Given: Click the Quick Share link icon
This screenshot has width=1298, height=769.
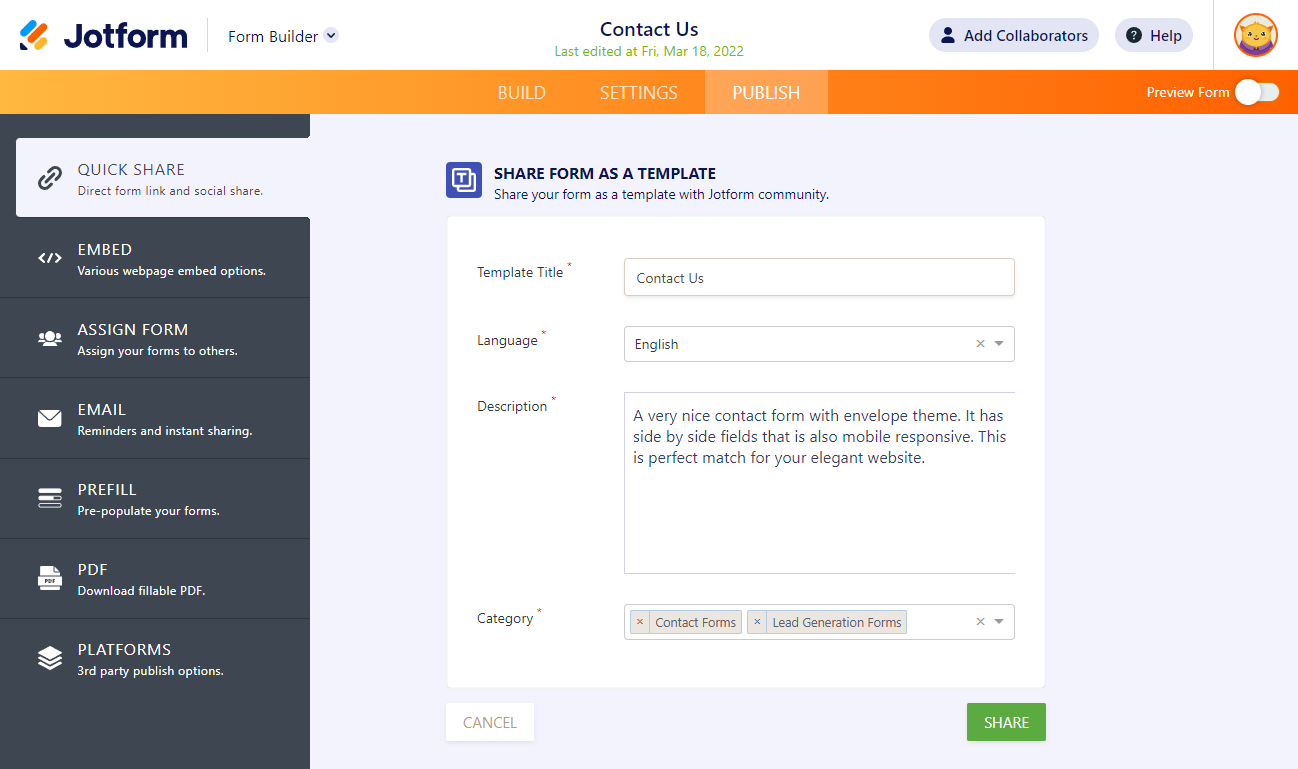Looking at the screenshot, I should point(50,178).
